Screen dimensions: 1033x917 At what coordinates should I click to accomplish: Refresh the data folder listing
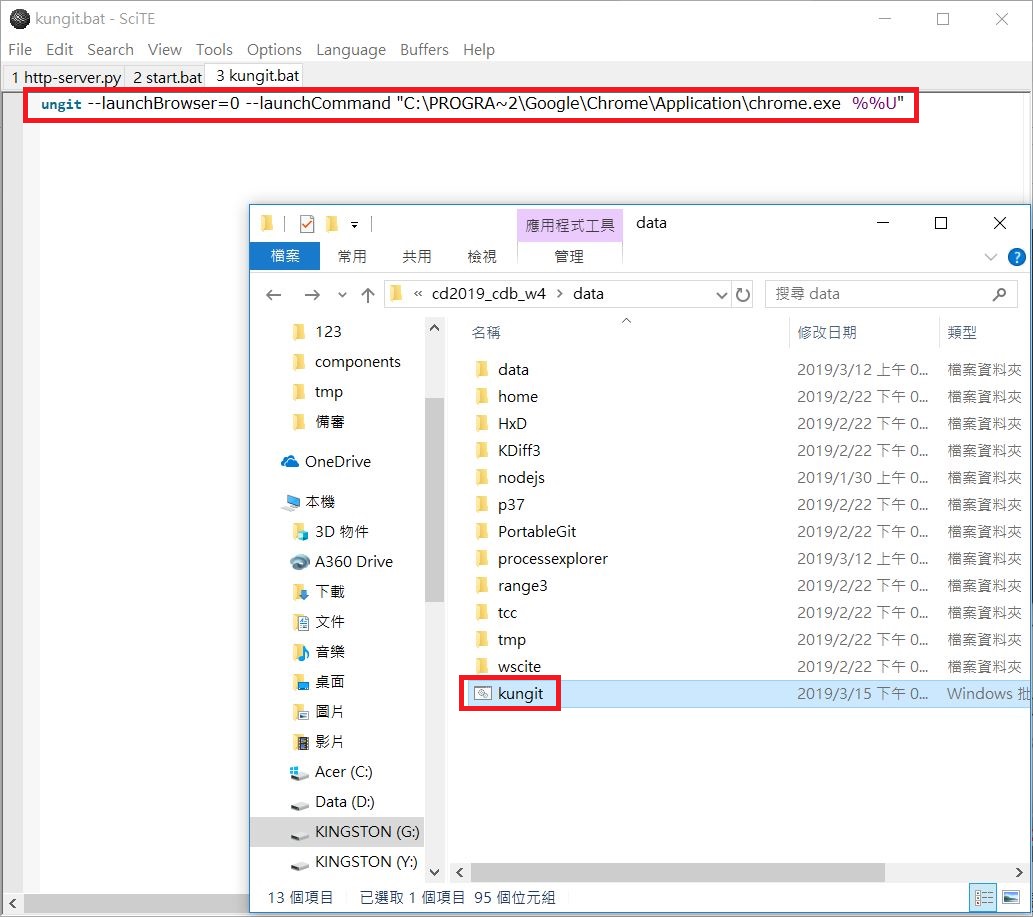coord(743,294)
